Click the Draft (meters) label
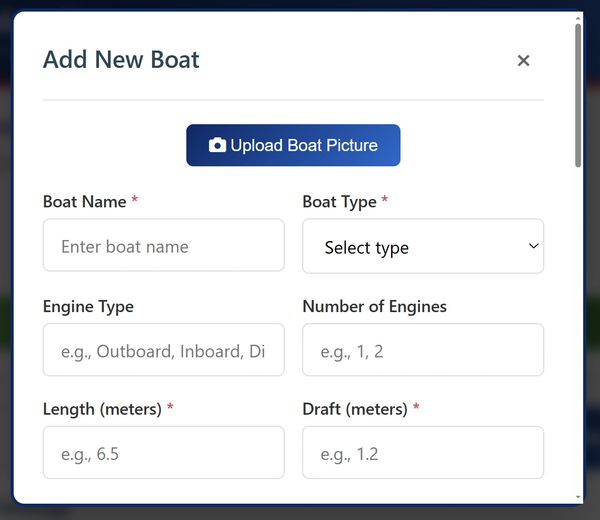Screen dimensions: 600x520 (x=354, y=409)
